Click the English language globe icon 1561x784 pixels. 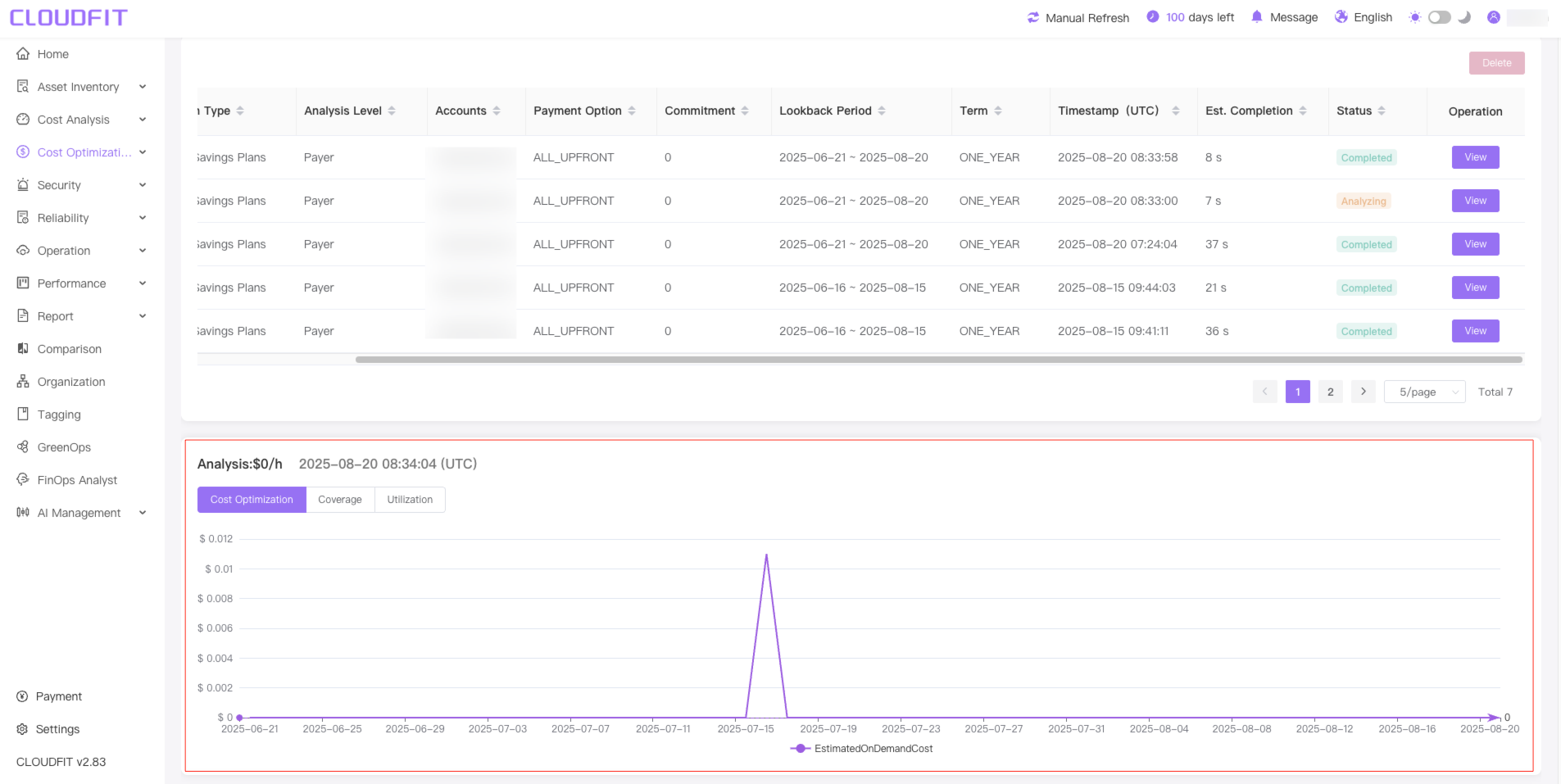coord(1341,16)
